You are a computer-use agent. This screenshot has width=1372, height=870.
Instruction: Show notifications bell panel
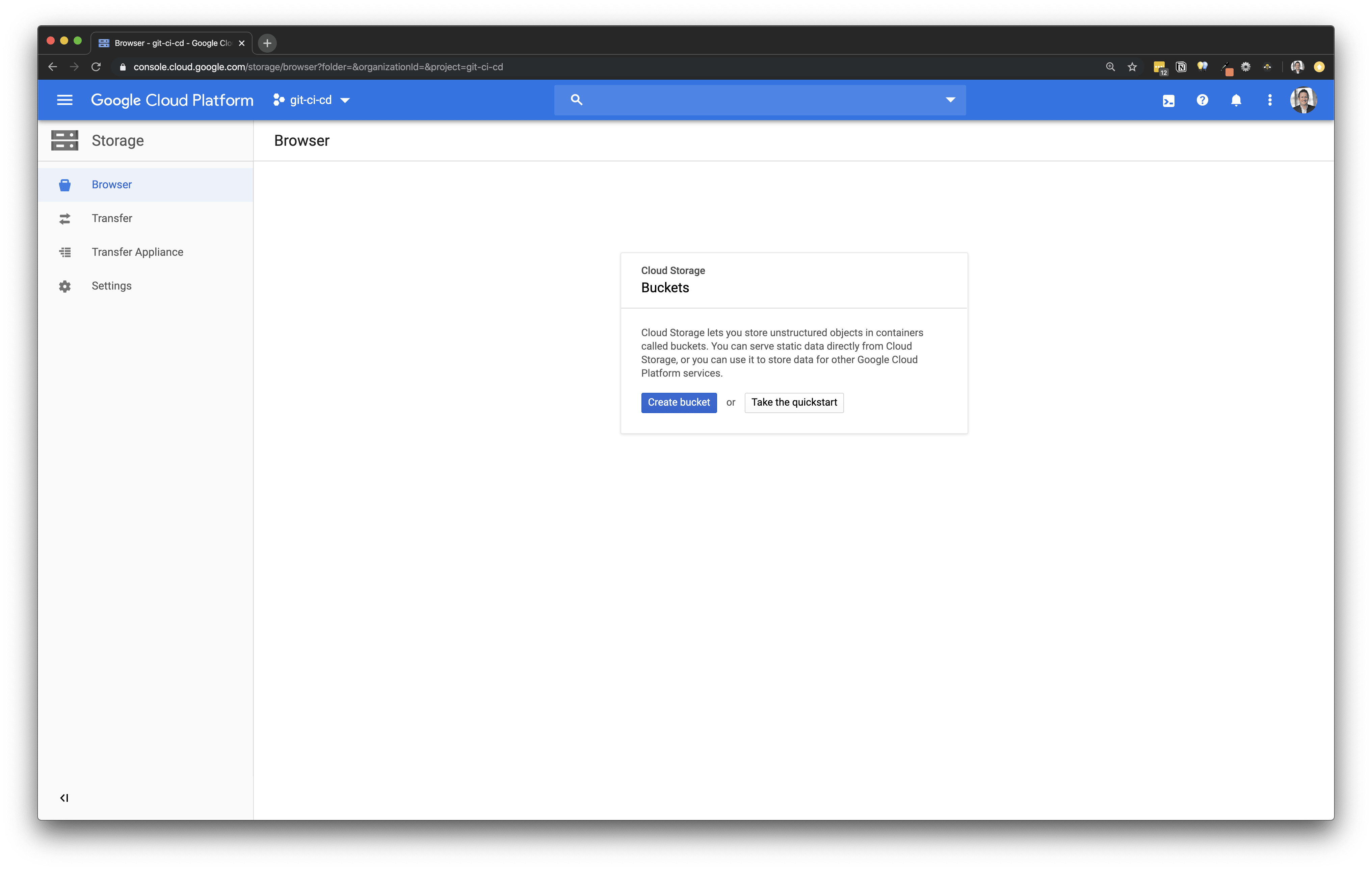1236,100
